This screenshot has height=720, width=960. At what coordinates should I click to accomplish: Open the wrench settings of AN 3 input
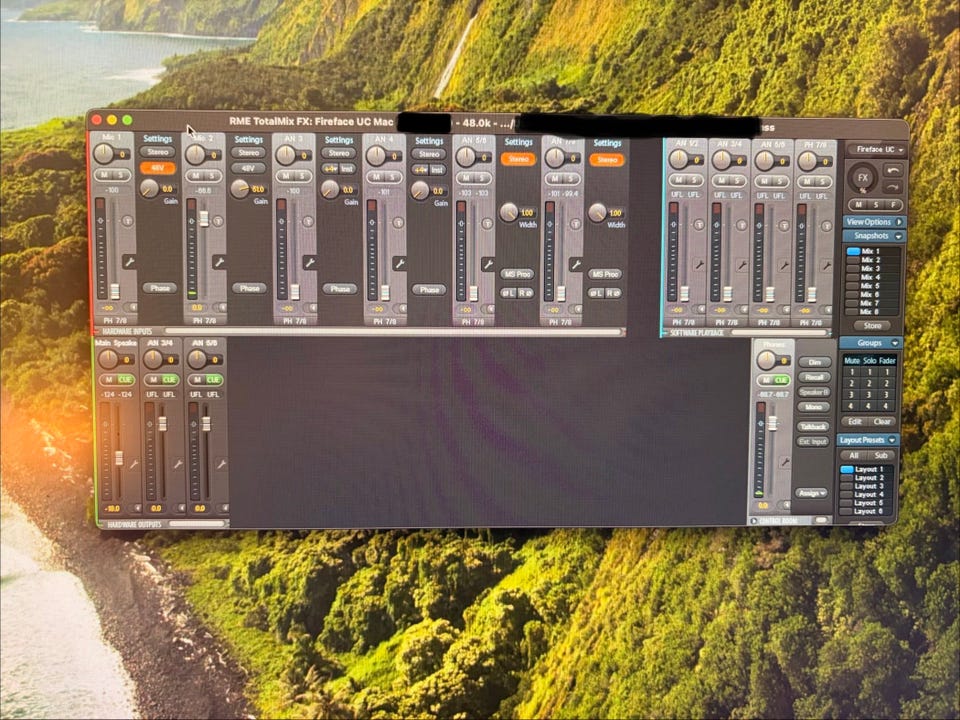[x=310, y=263]
